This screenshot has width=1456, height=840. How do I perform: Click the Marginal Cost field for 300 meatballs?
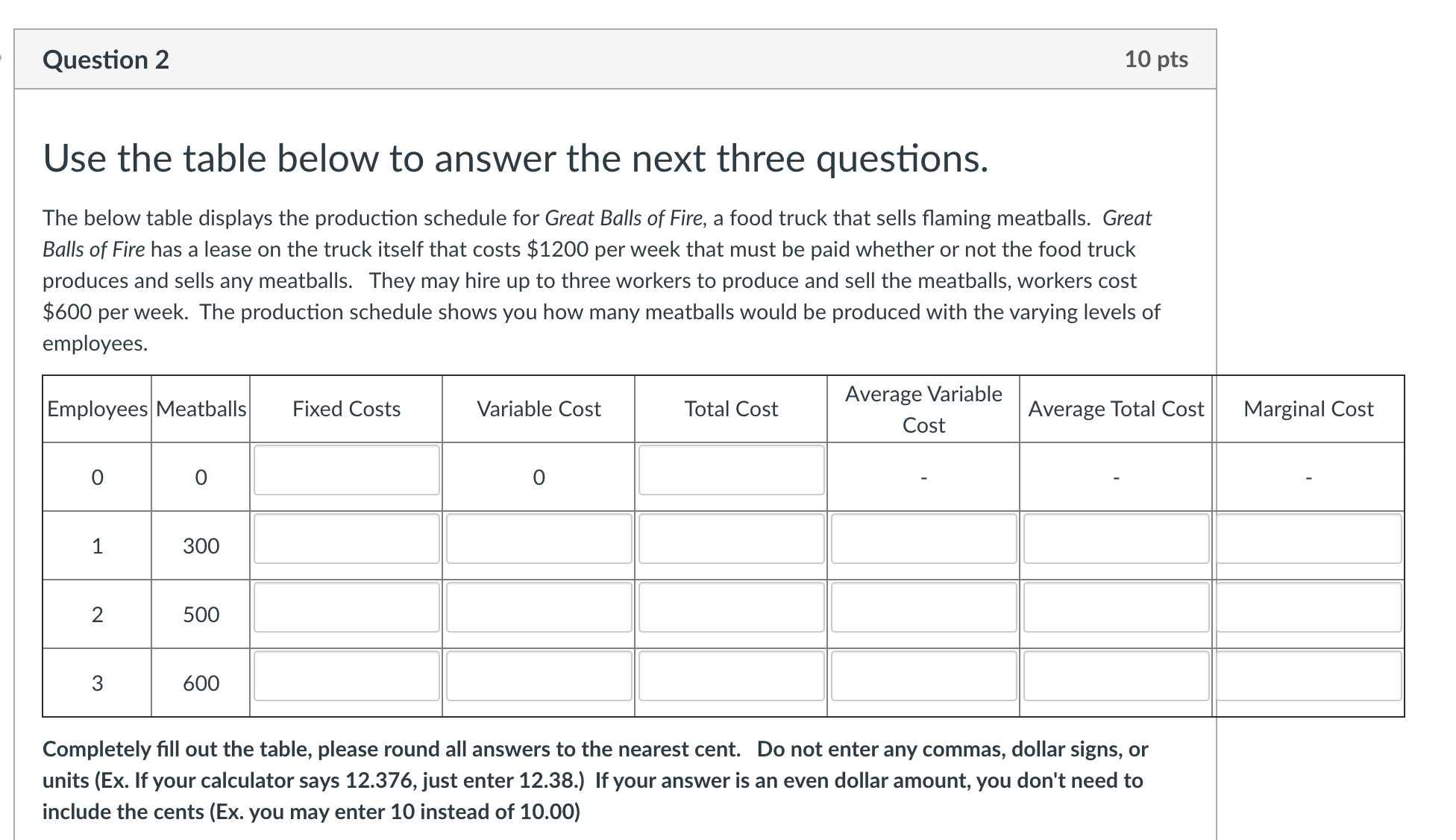point(1310,539)
